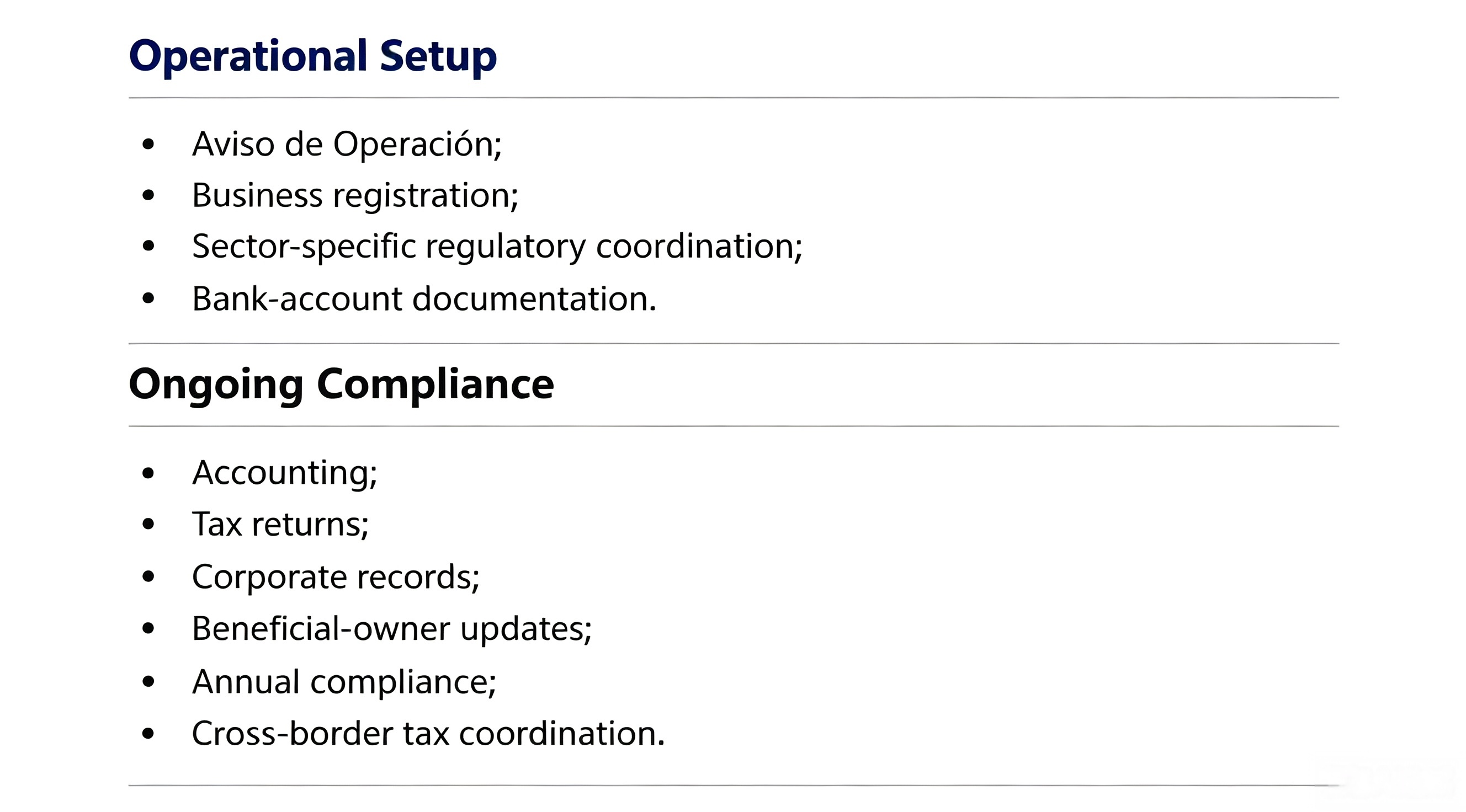
Task: Click the Ongoing Compliance heading
Action: click(342, 385)
